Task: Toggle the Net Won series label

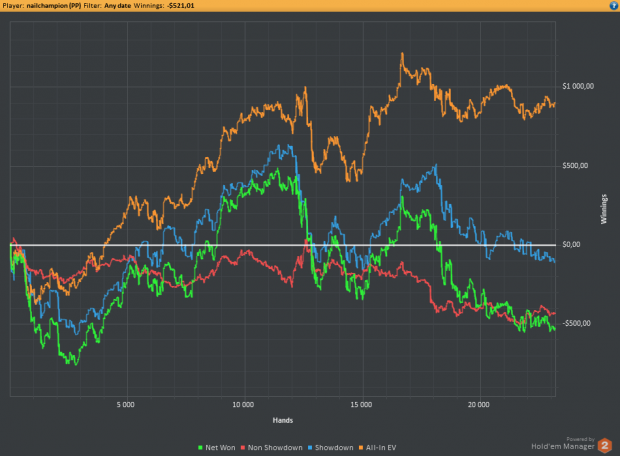Action: tap(220, 448)
